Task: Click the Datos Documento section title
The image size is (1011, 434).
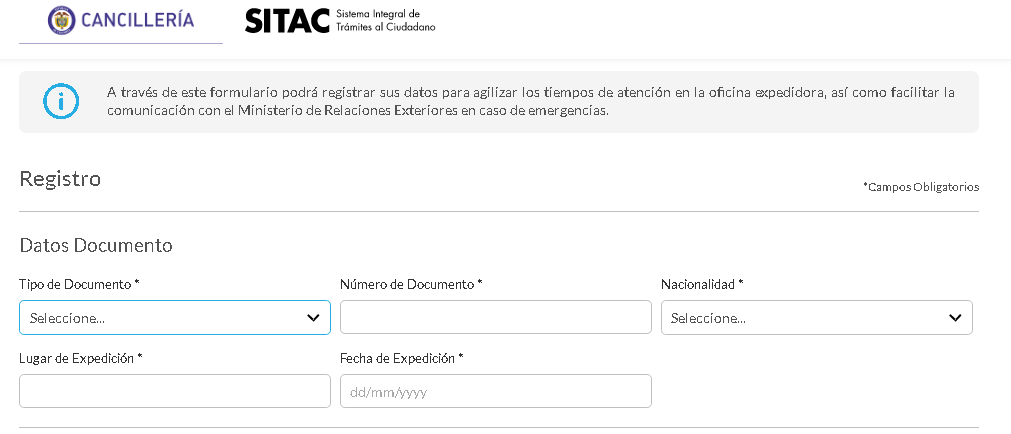Action: (x=96, y=246)
